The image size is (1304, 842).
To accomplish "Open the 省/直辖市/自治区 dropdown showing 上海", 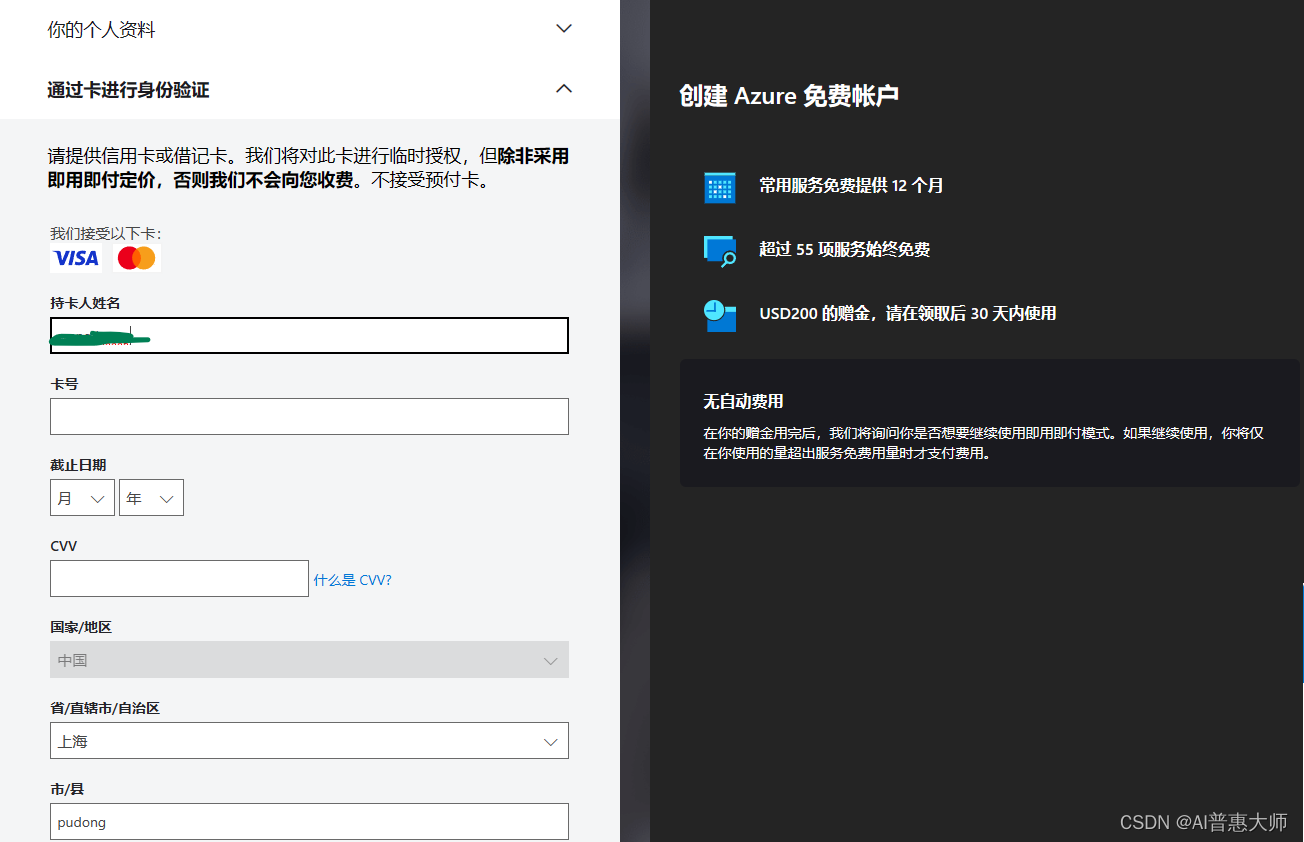I will 309,741.
